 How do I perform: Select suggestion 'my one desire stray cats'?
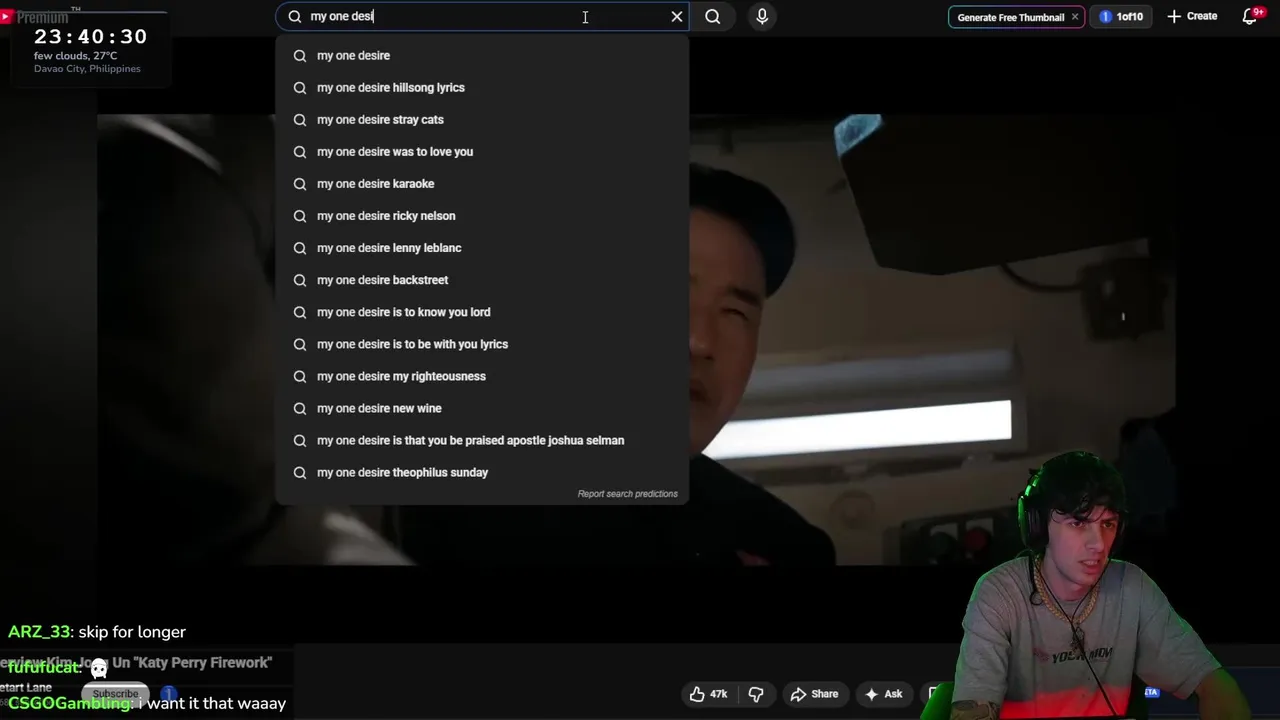coord(482,120)
